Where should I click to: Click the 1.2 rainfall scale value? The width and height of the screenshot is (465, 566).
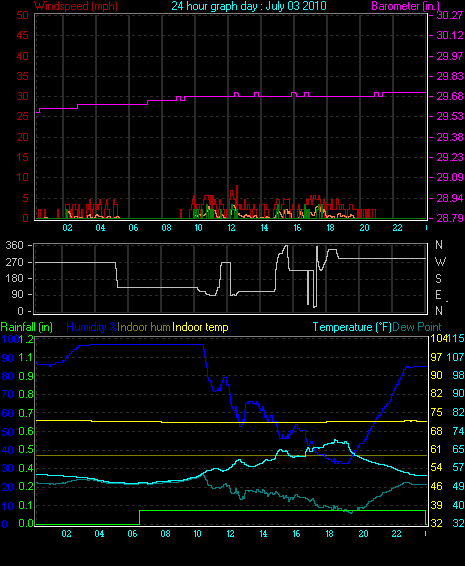[x=26, y=339]
